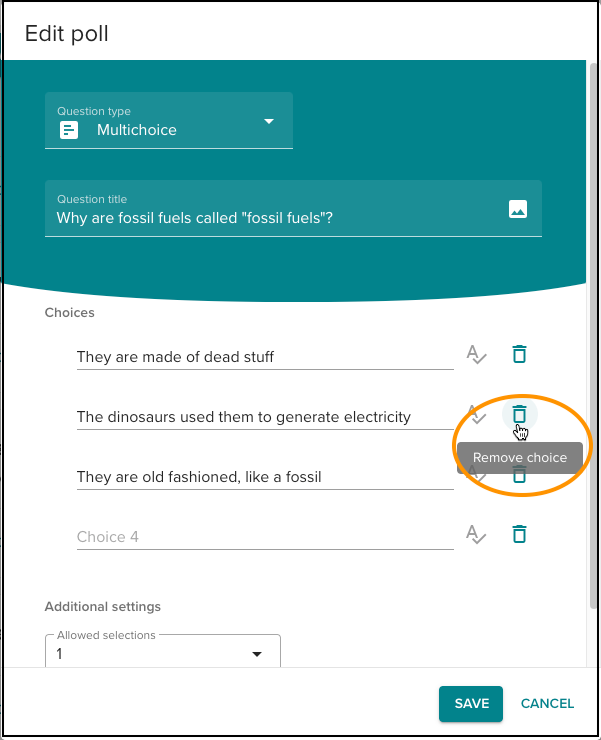Click into the empty Choice 4 field
This screenshot has height=740, width=601.
(265, 537)
